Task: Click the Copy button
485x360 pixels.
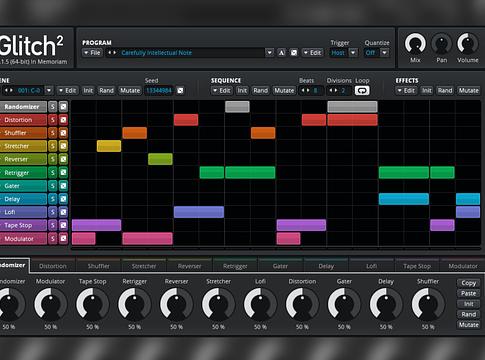Action: (x=468, y=283)
